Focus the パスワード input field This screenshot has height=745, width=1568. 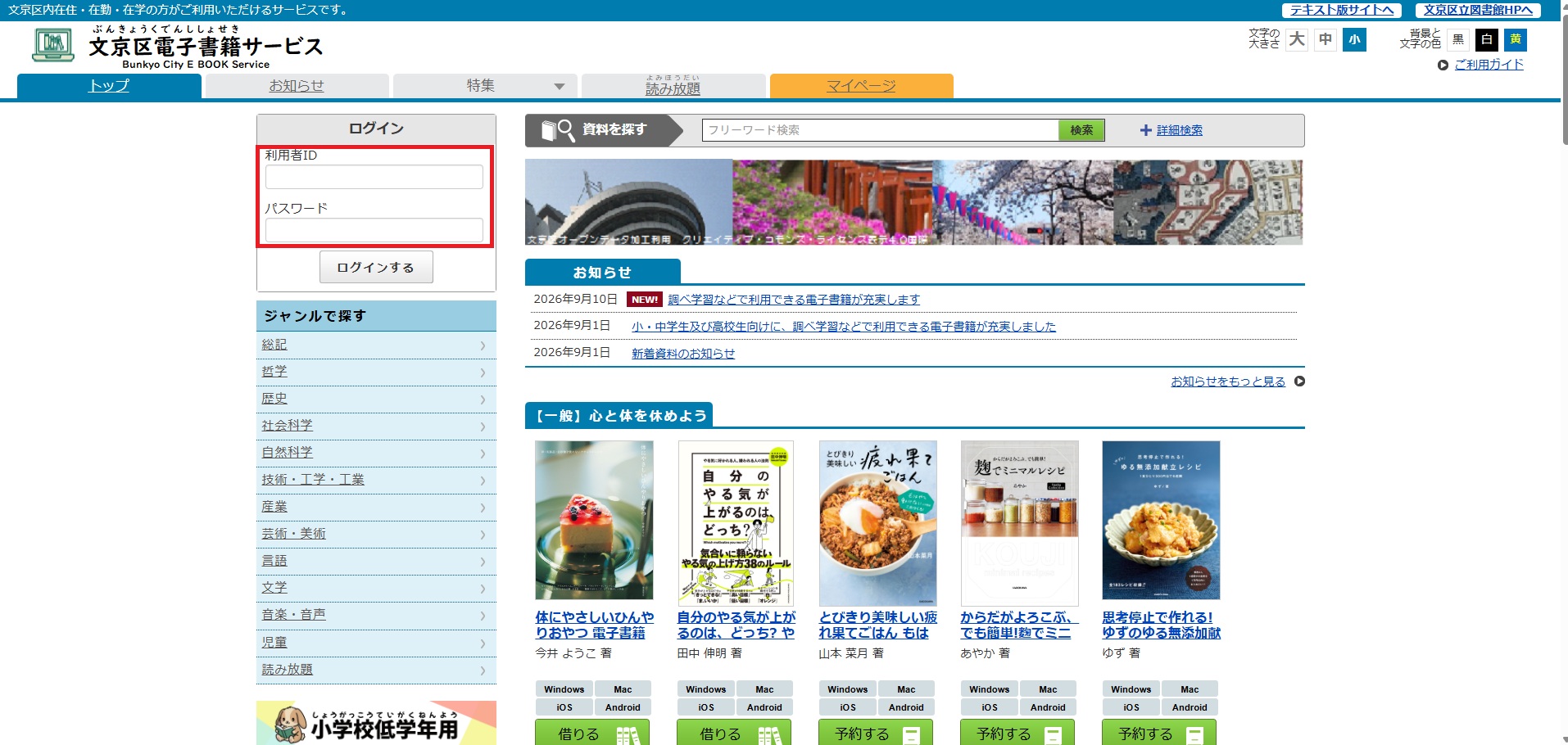click(374, 230)
